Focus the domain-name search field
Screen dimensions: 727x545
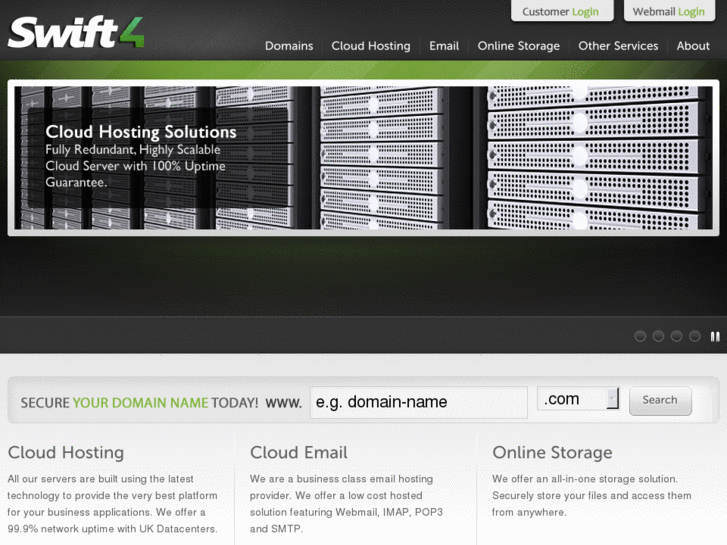coord(419,402)
